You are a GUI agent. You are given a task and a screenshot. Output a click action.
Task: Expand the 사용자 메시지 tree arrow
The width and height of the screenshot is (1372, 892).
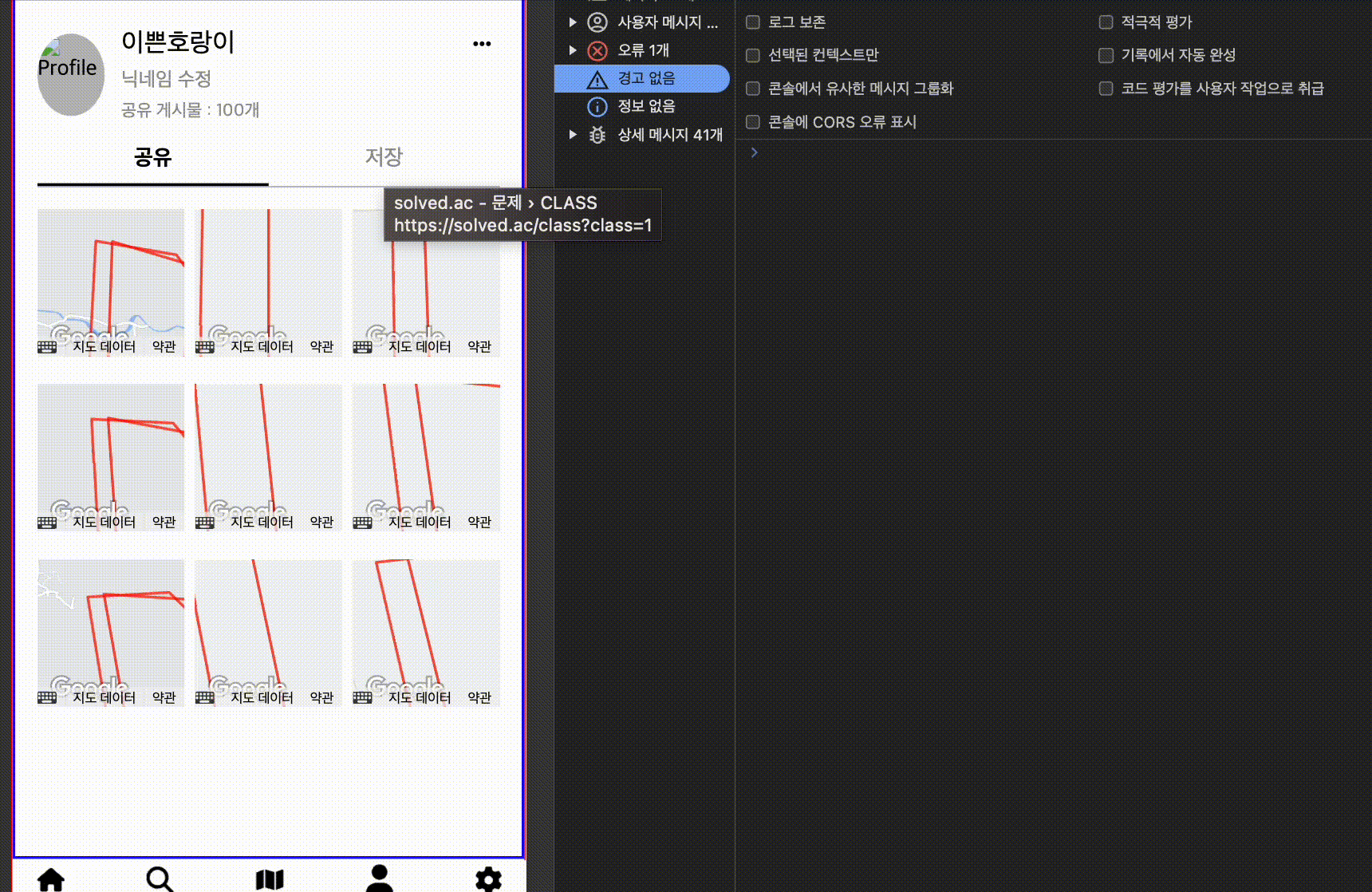tap(573, 22)
